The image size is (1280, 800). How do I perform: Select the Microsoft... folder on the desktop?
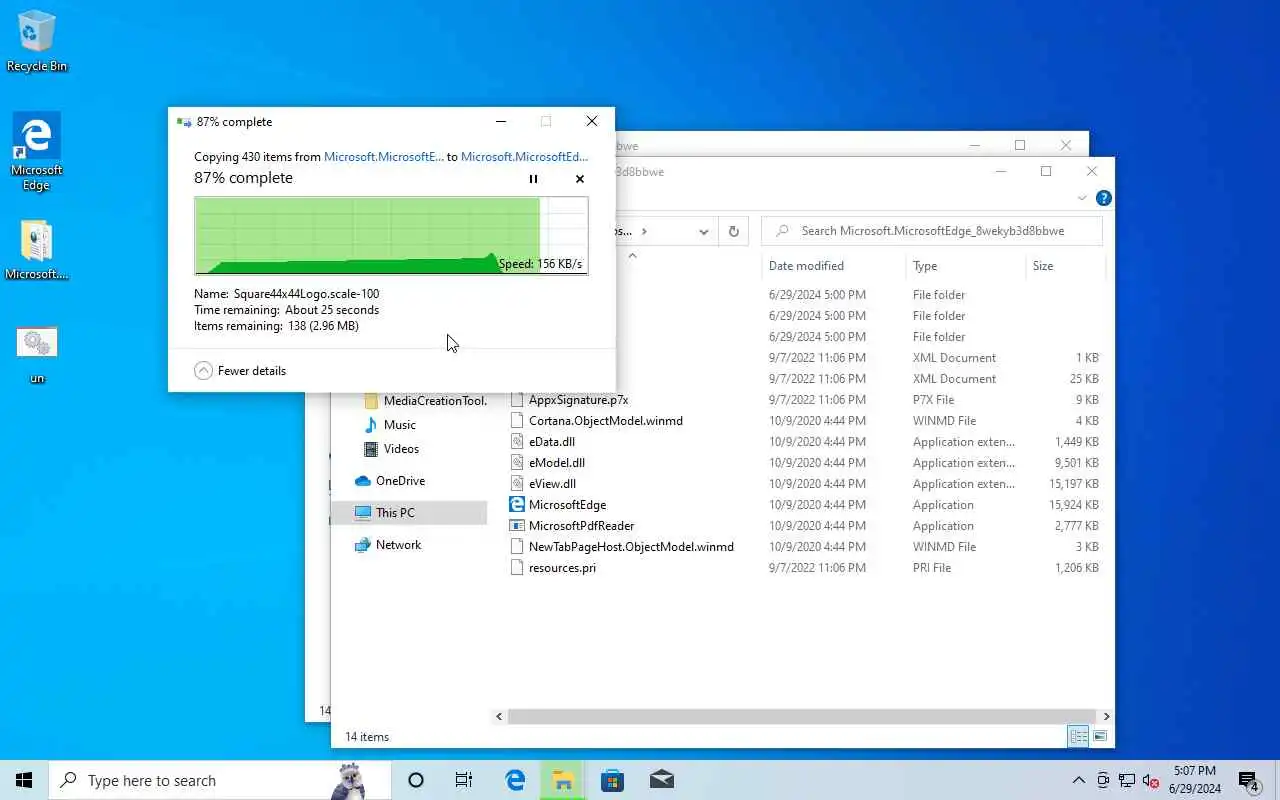pos(37,250)
